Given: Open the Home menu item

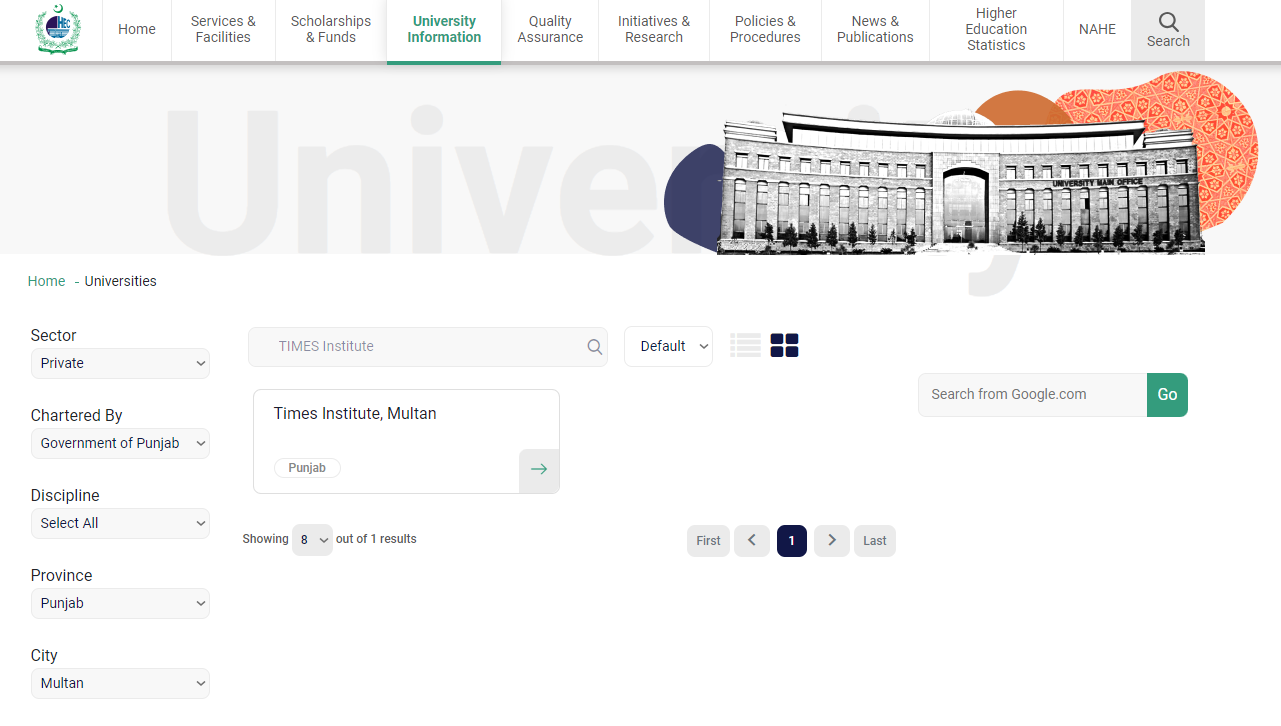Looking at the screenshot, I should tap(137, 30).
